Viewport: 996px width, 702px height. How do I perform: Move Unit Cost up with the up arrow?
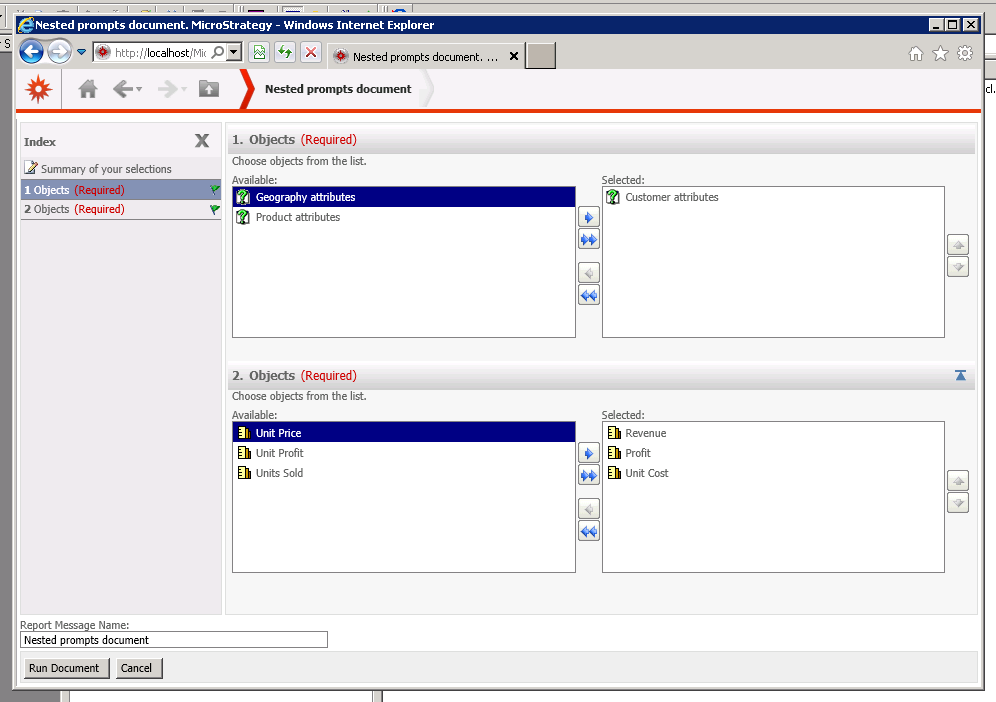pos(958,480)
